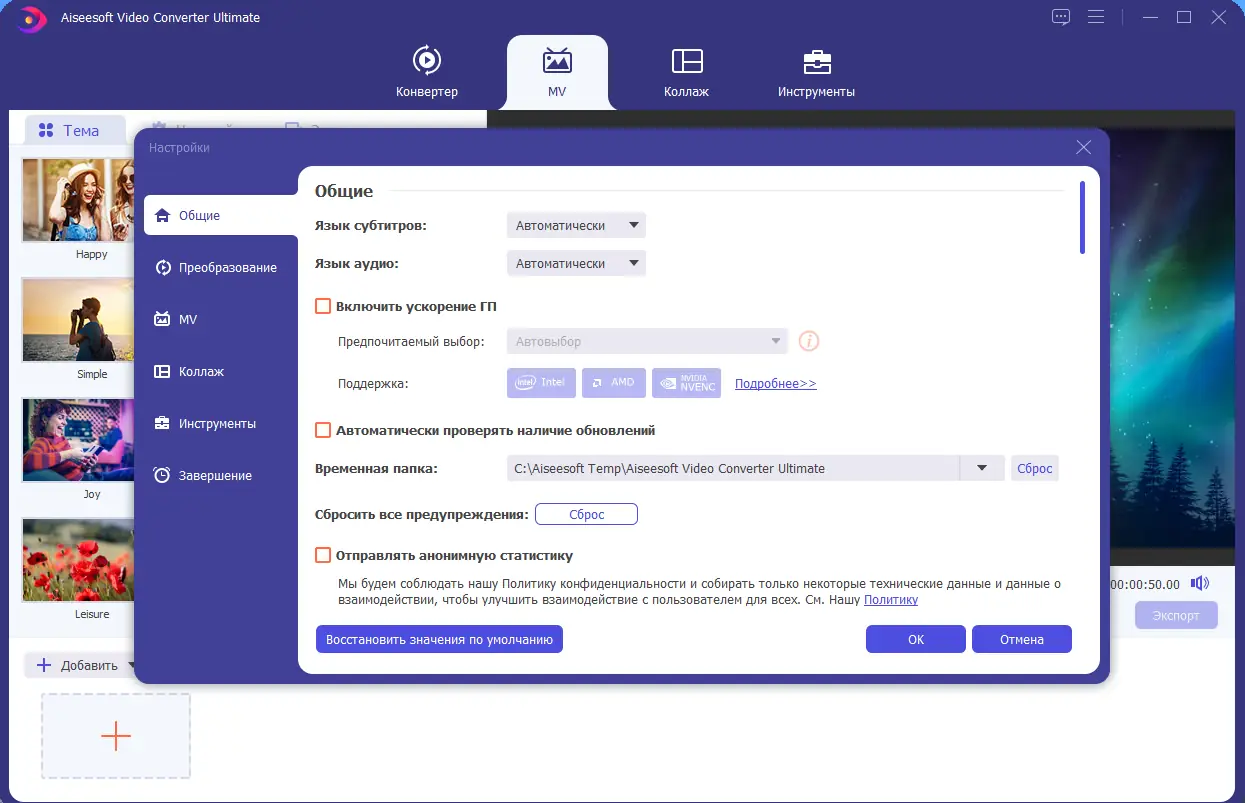This screenshot has width=1245, height=803.
Task: Click Сброс to reset all warnings
Action: [x=587, y=514]
